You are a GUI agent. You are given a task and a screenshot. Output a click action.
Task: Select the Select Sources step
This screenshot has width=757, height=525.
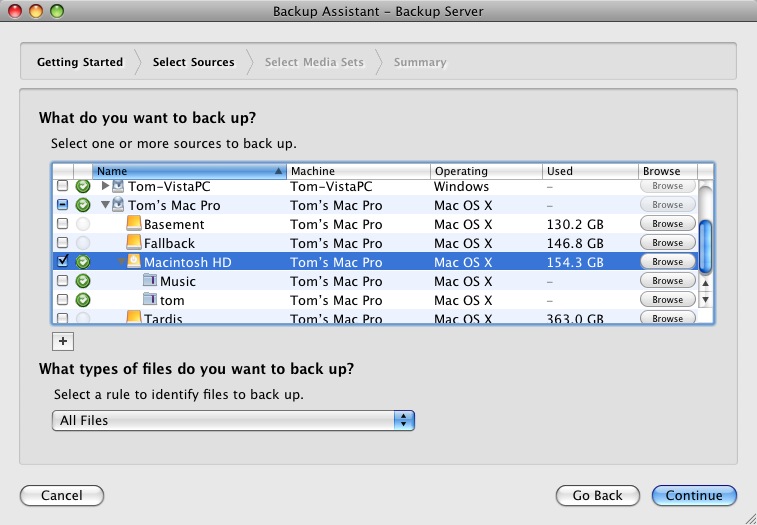194,62
